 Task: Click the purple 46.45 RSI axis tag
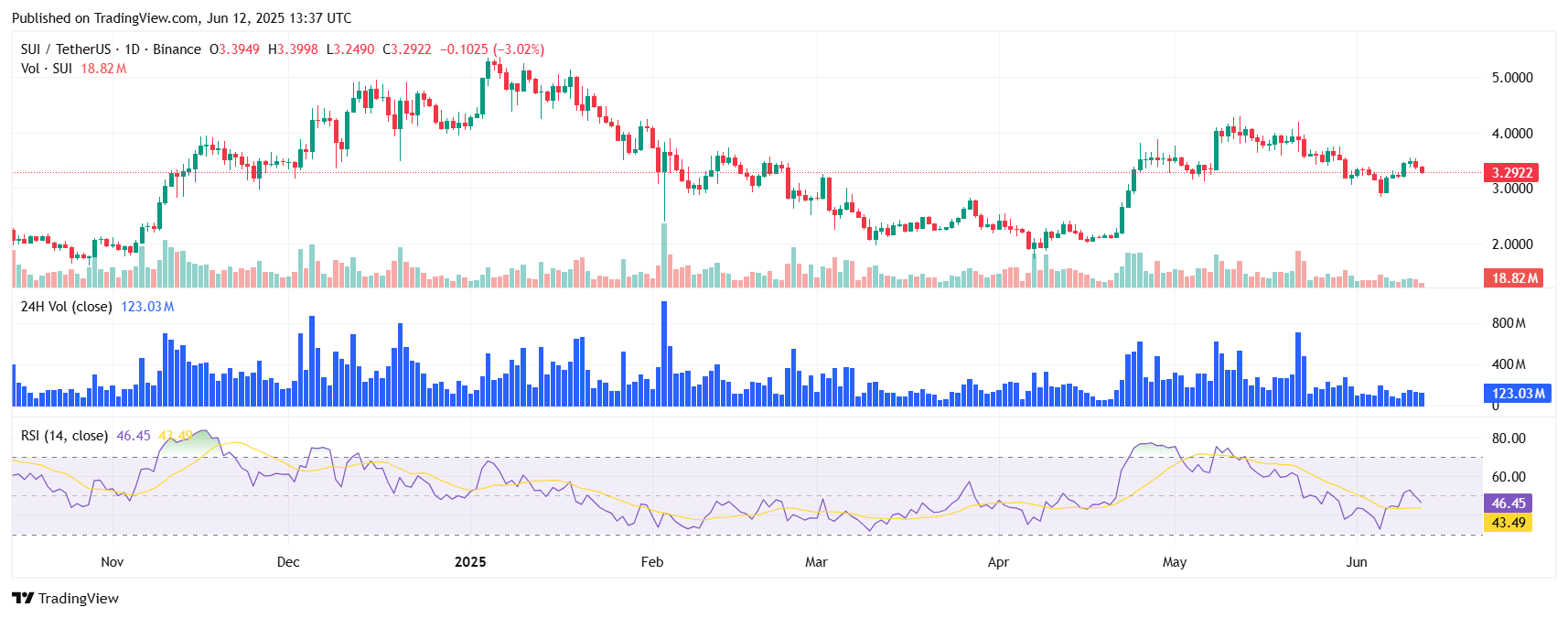click(x=1508, y=504)
